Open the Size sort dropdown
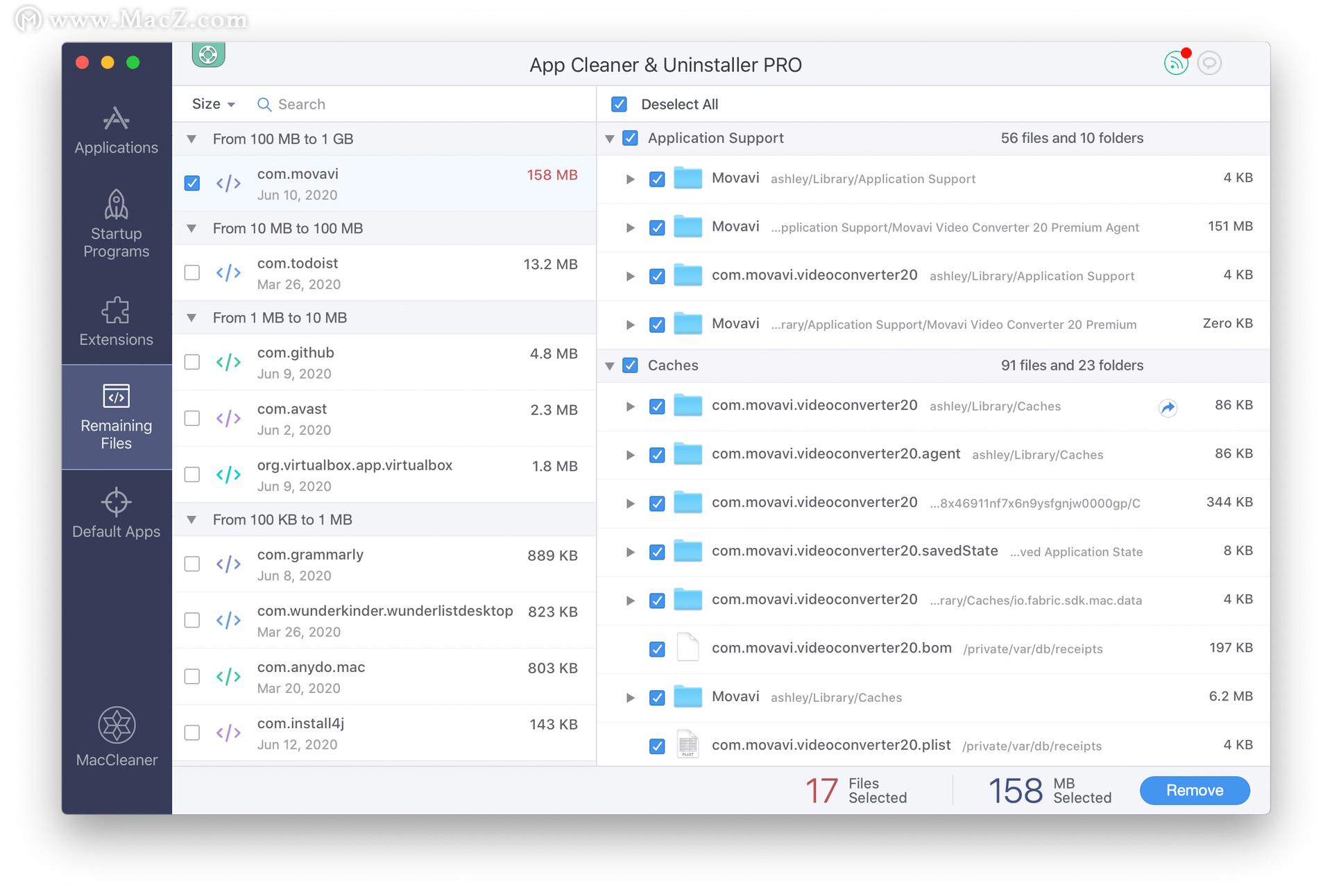Viewport: 1332px width, 896px height. pyautogui.click(x=213, y=104)
